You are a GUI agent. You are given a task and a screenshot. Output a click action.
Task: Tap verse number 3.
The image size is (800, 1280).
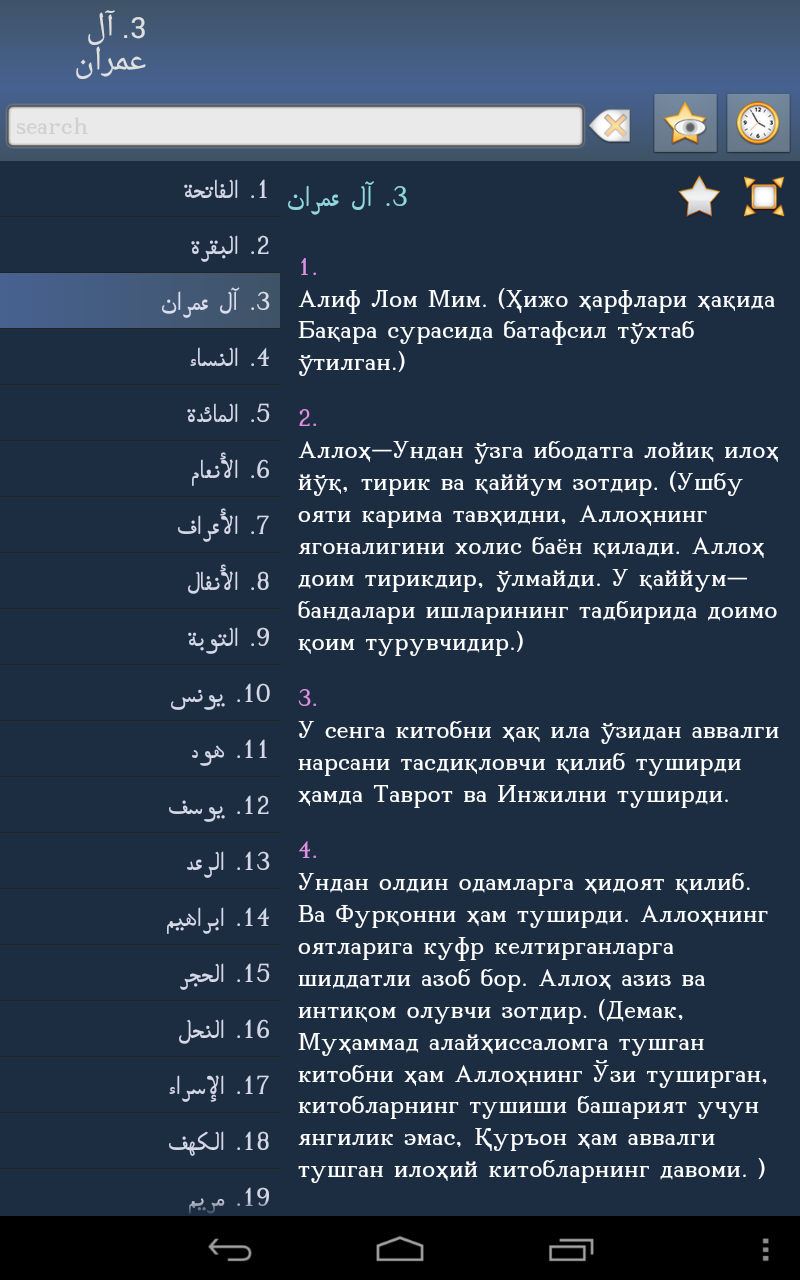(x=308, y=698)
